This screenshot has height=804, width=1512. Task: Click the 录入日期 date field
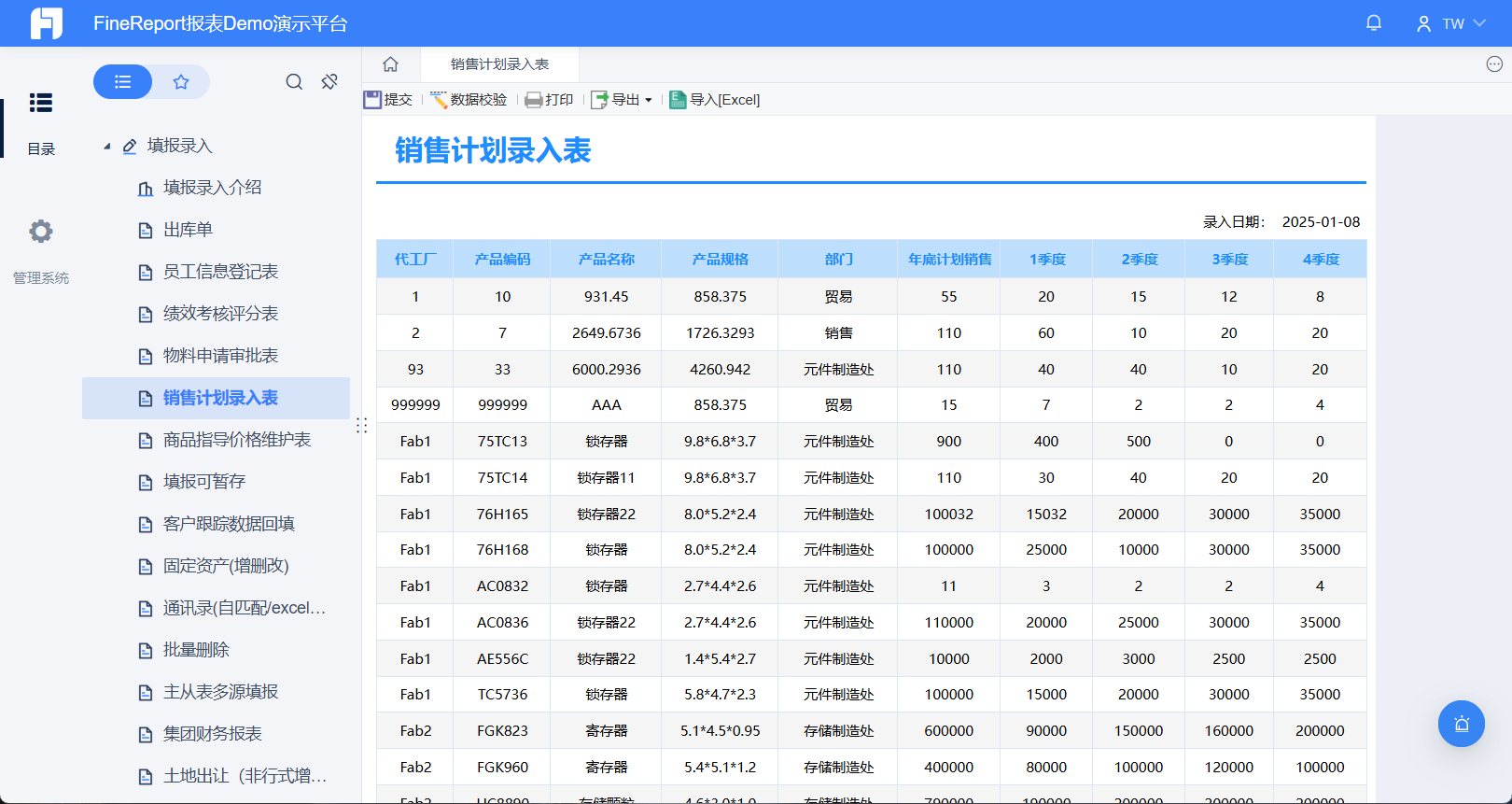[1320, 222]
